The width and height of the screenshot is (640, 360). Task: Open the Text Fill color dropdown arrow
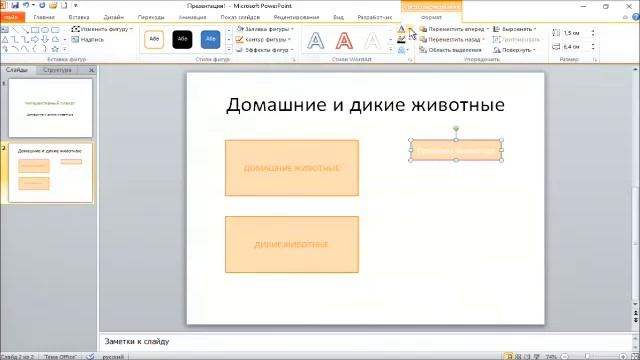tap(410, 29)
